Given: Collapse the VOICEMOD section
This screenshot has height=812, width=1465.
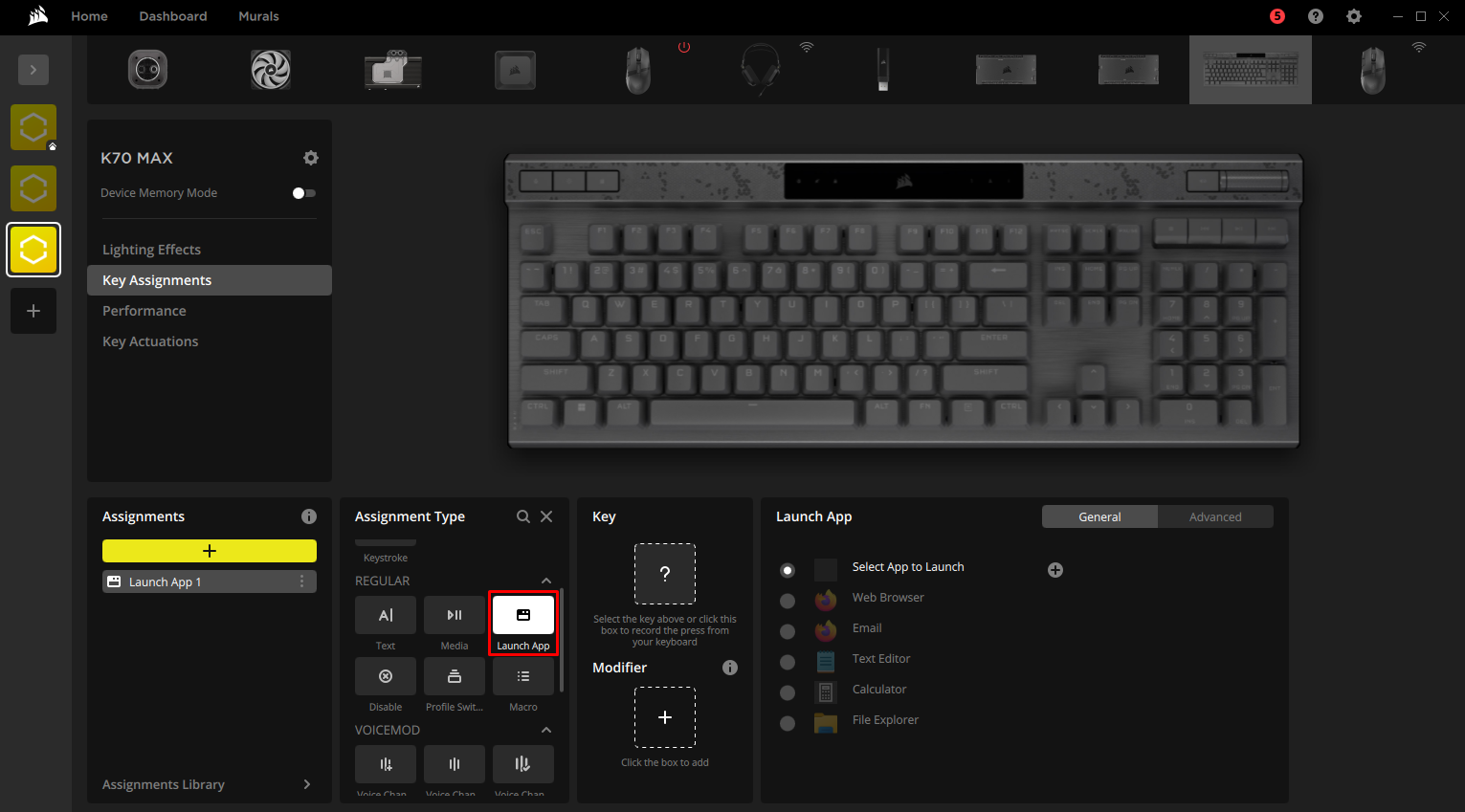Looking at the screenshot, I should click(545, 730).
